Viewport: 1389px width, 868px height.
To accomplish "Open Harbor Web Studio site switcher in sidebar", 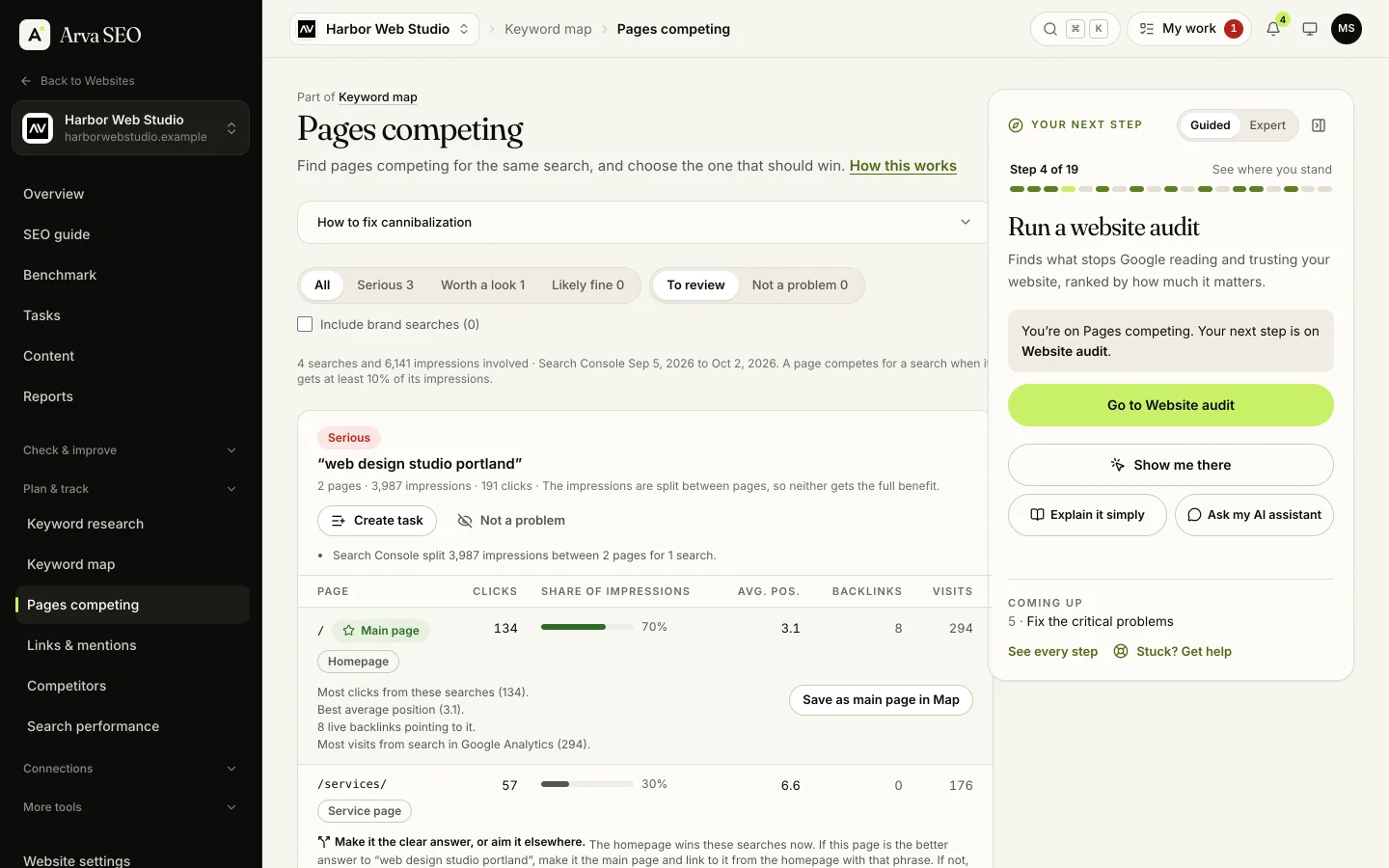I will pos(130,127).
